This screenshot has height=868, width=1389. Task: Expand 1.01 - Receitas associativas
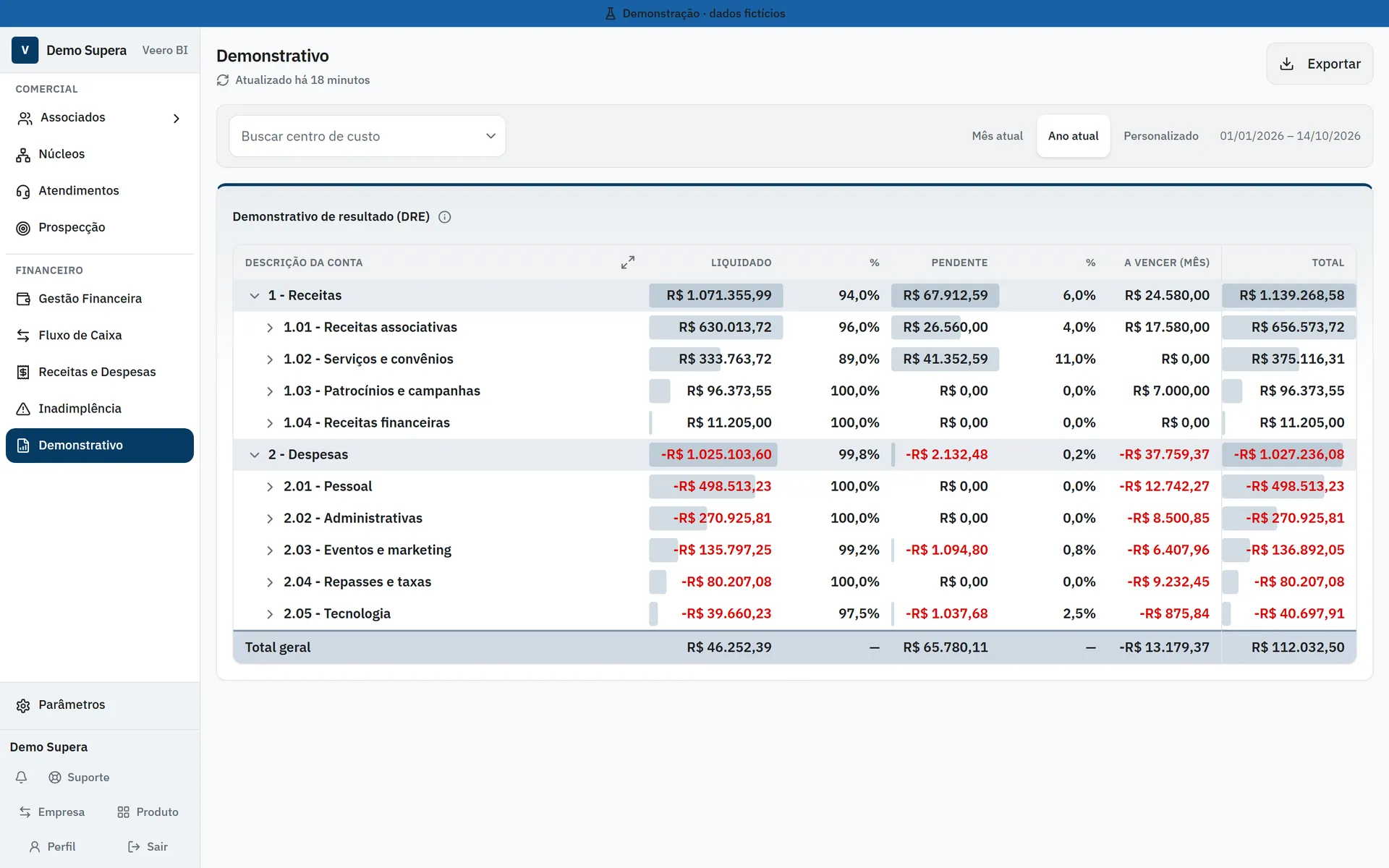click(x=270, y=328)
